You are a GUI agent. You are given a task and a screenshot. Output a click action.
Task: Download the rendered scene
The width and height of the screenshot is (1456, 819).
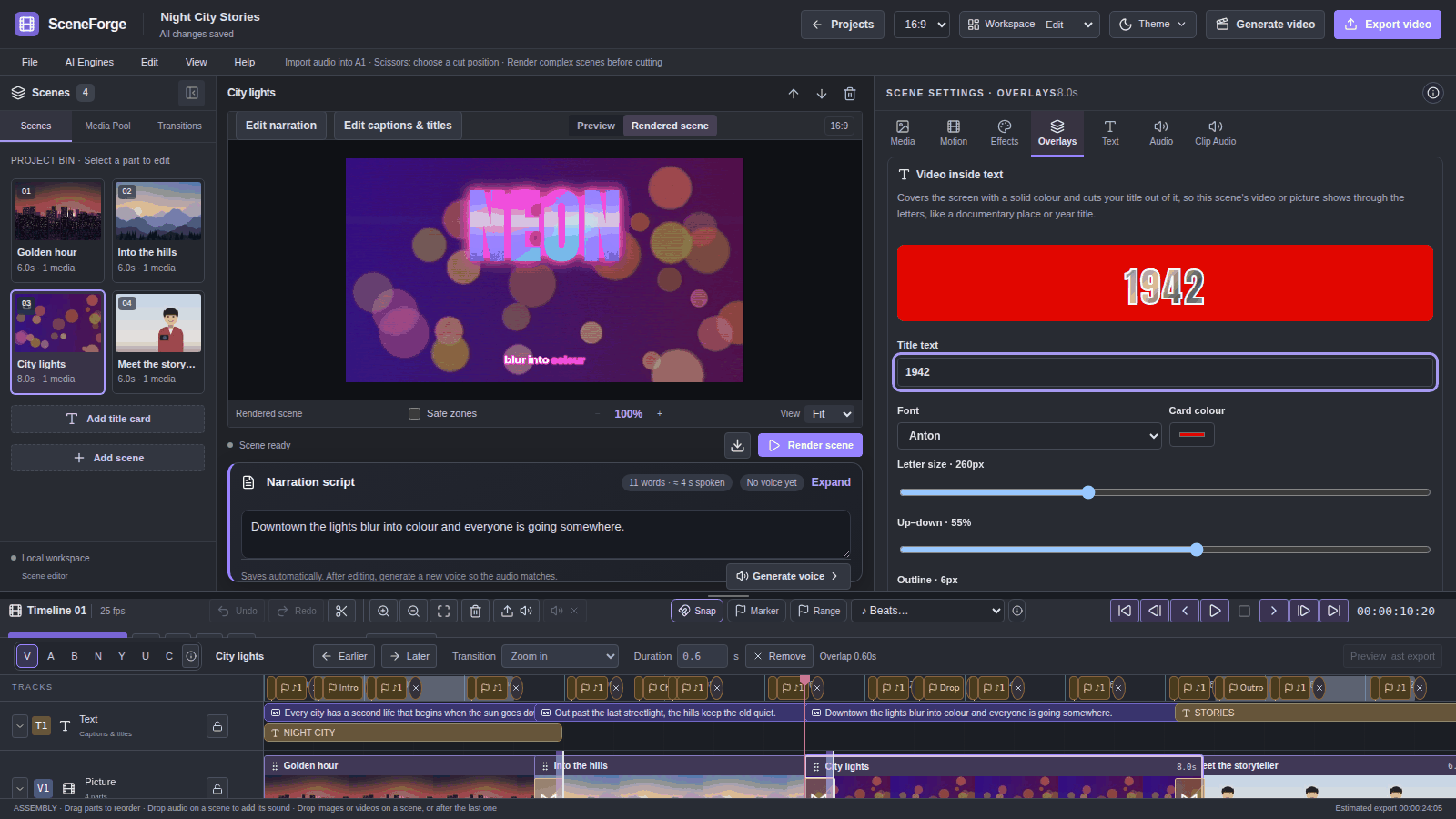738,445
